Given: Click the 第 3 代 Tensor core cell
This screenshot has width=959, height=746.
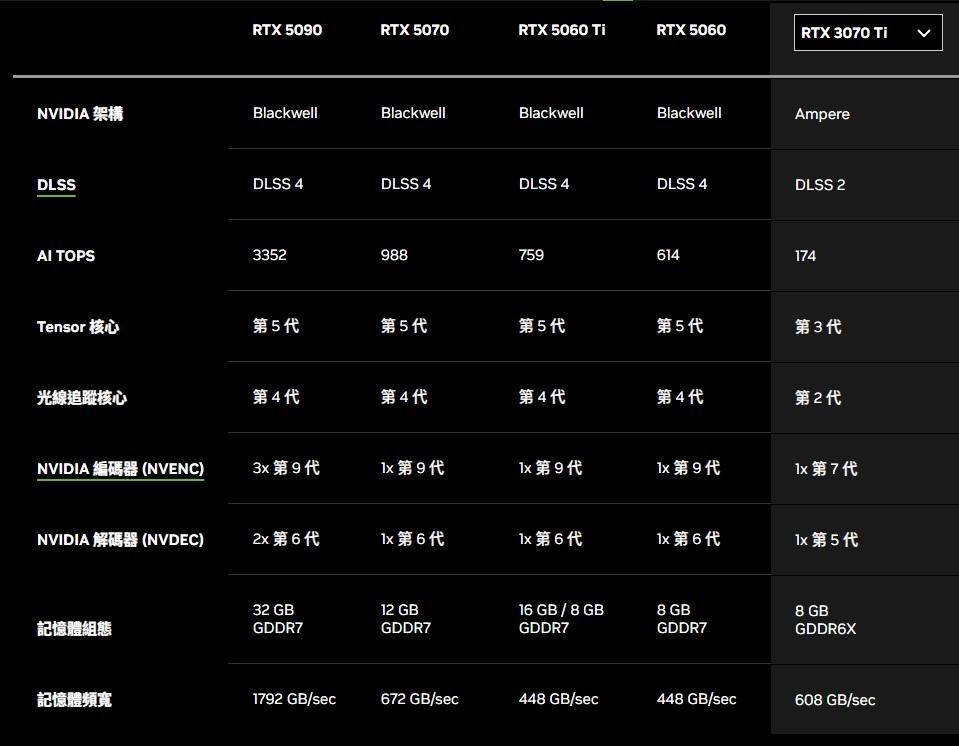Looking at the screenshot, I should coord(818,327).
